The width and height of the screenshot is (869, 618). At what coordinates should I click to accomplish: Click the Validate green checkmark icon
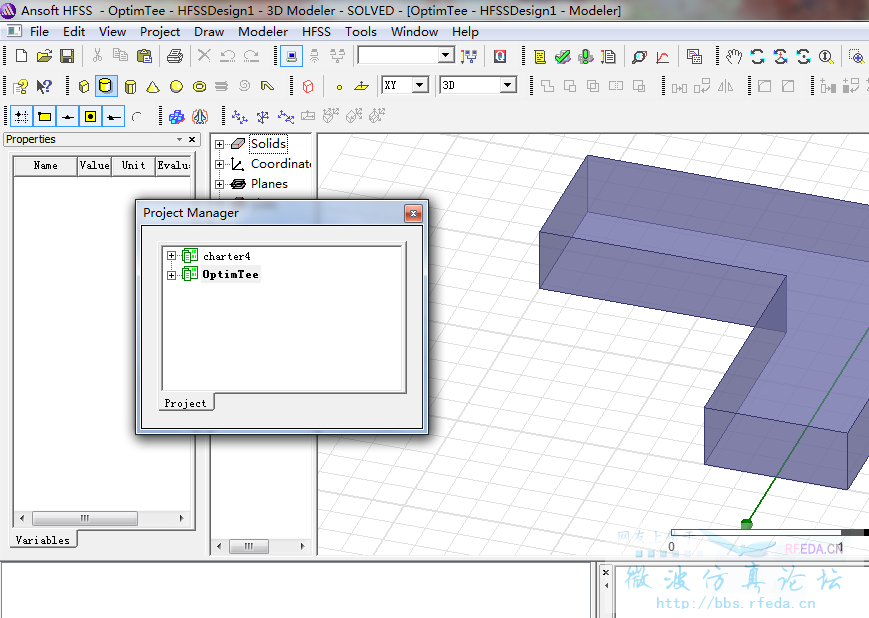(563, 56)
